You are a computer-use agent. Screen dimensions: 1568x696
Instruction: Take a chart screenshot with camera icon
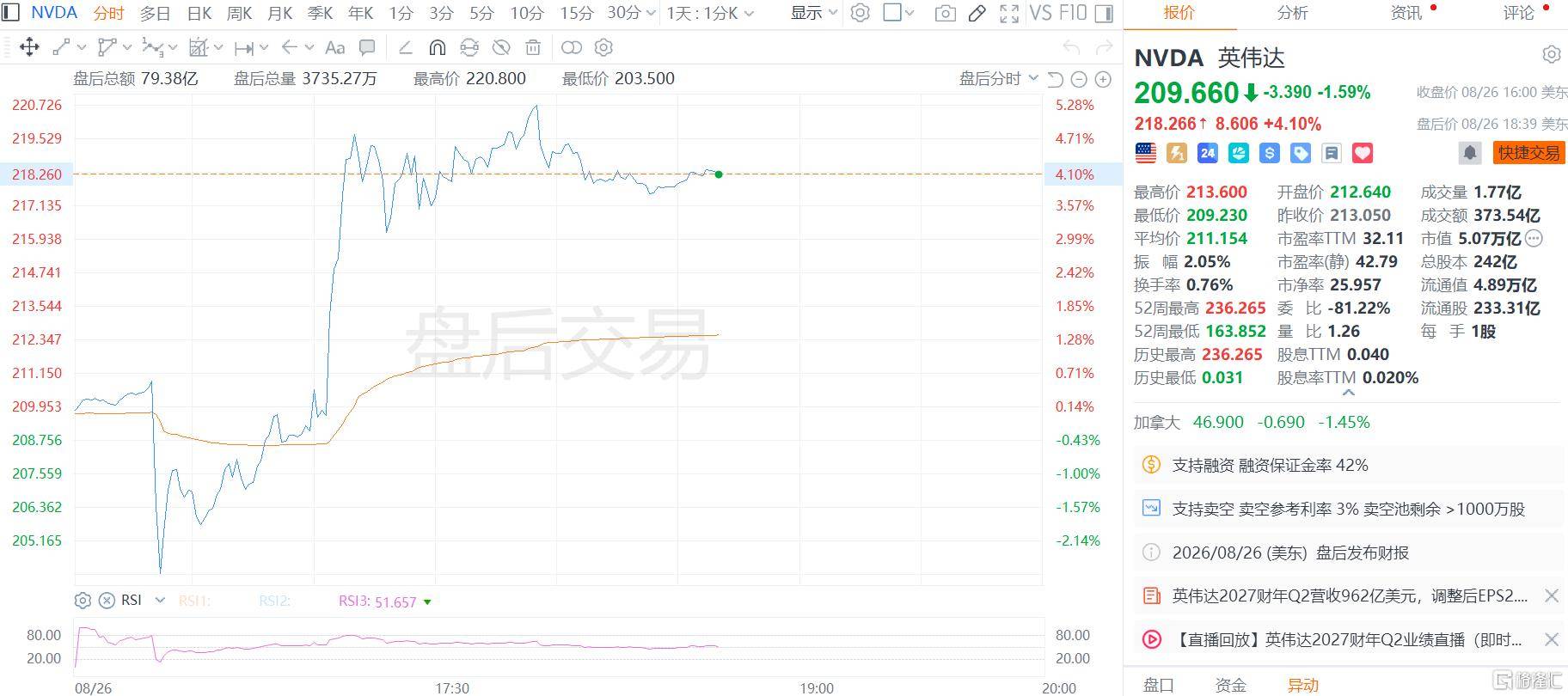pos(945,13)
